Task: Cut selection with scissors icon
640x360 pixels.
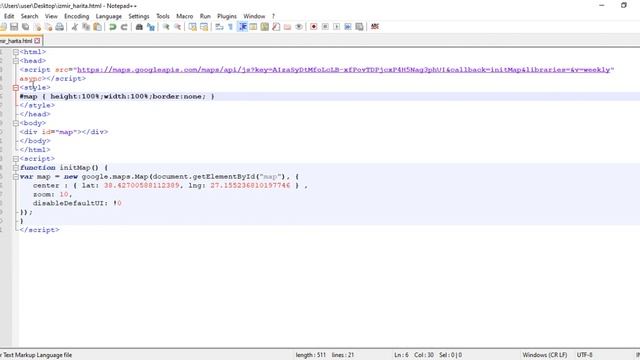Action: tap(75, 27)
